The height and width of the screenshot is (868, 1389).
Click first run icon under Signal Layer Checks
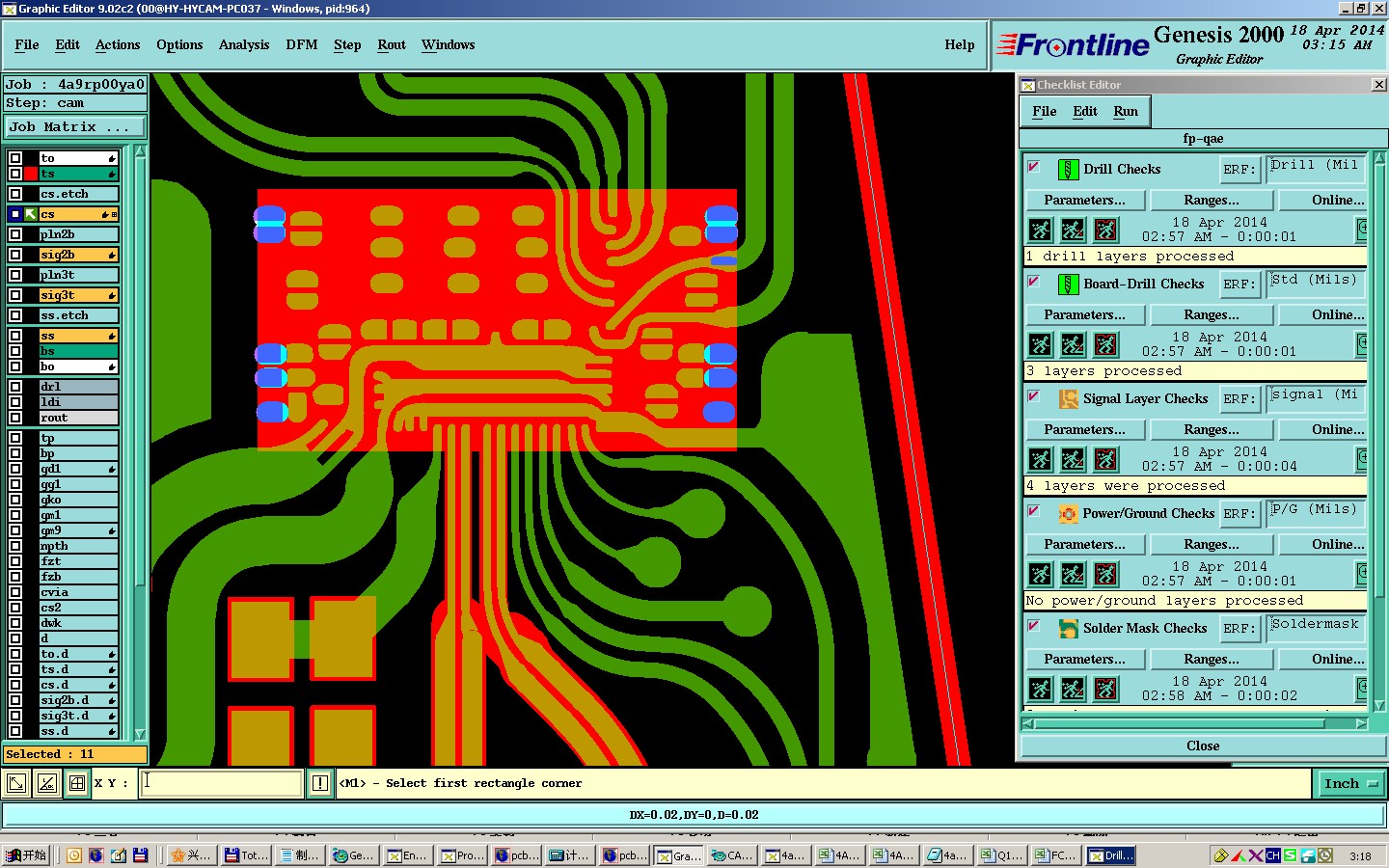point(1040,459)
